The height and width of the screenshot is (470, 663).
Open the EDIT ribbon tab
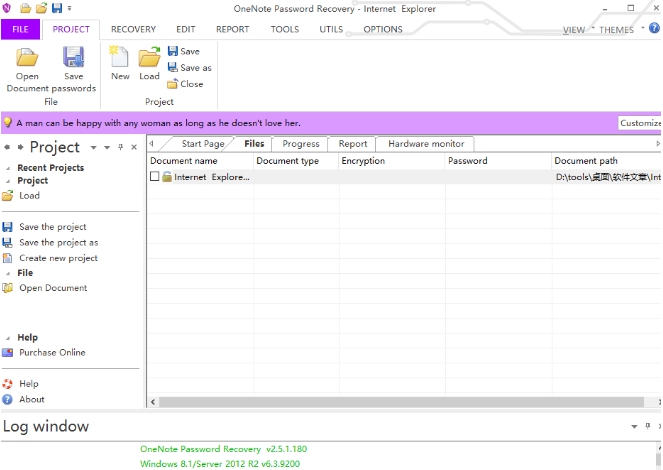[x=186, y=29]
